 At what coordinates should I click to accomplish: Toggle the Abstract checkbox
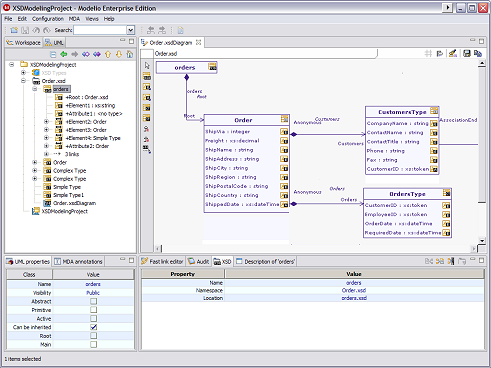point(94,301)
